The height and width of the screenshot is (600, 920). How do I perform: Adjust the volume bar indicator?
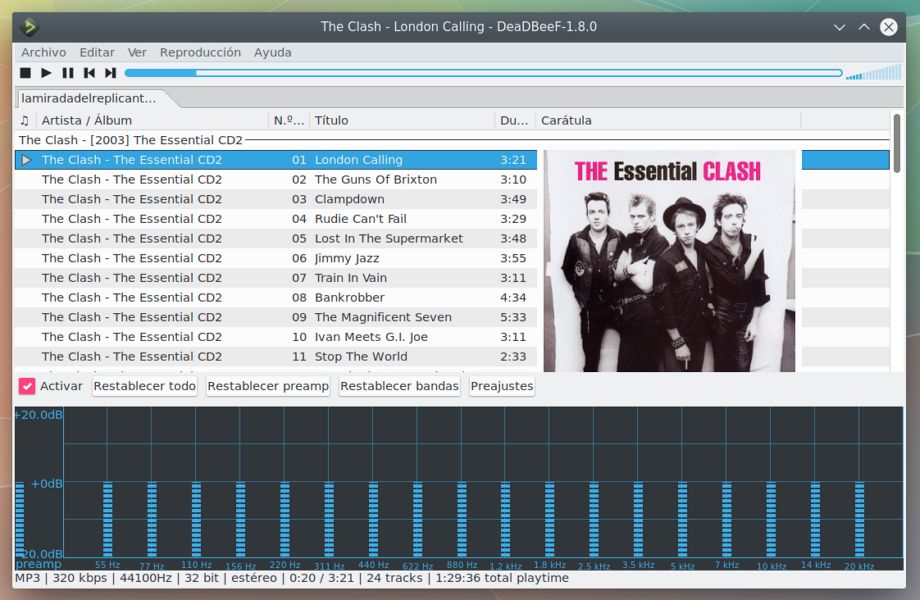click(x=873, y=73)
